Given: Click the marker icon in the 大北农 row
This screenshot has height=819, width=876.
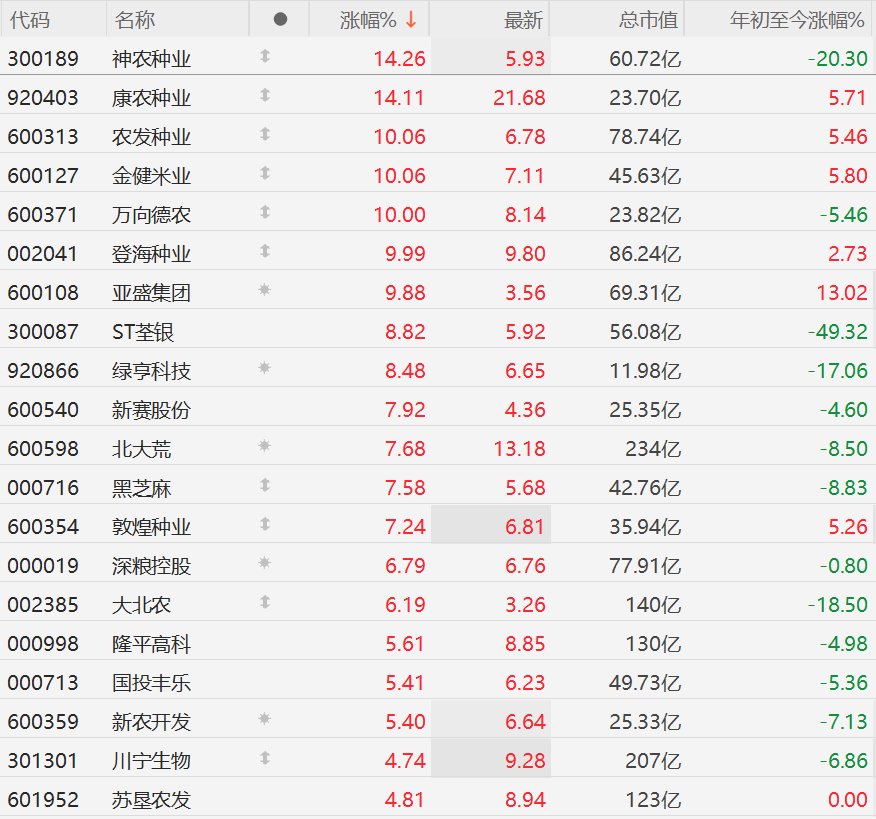Looking at the screenshot, I should pyautogui.click(x=265, y=602).
